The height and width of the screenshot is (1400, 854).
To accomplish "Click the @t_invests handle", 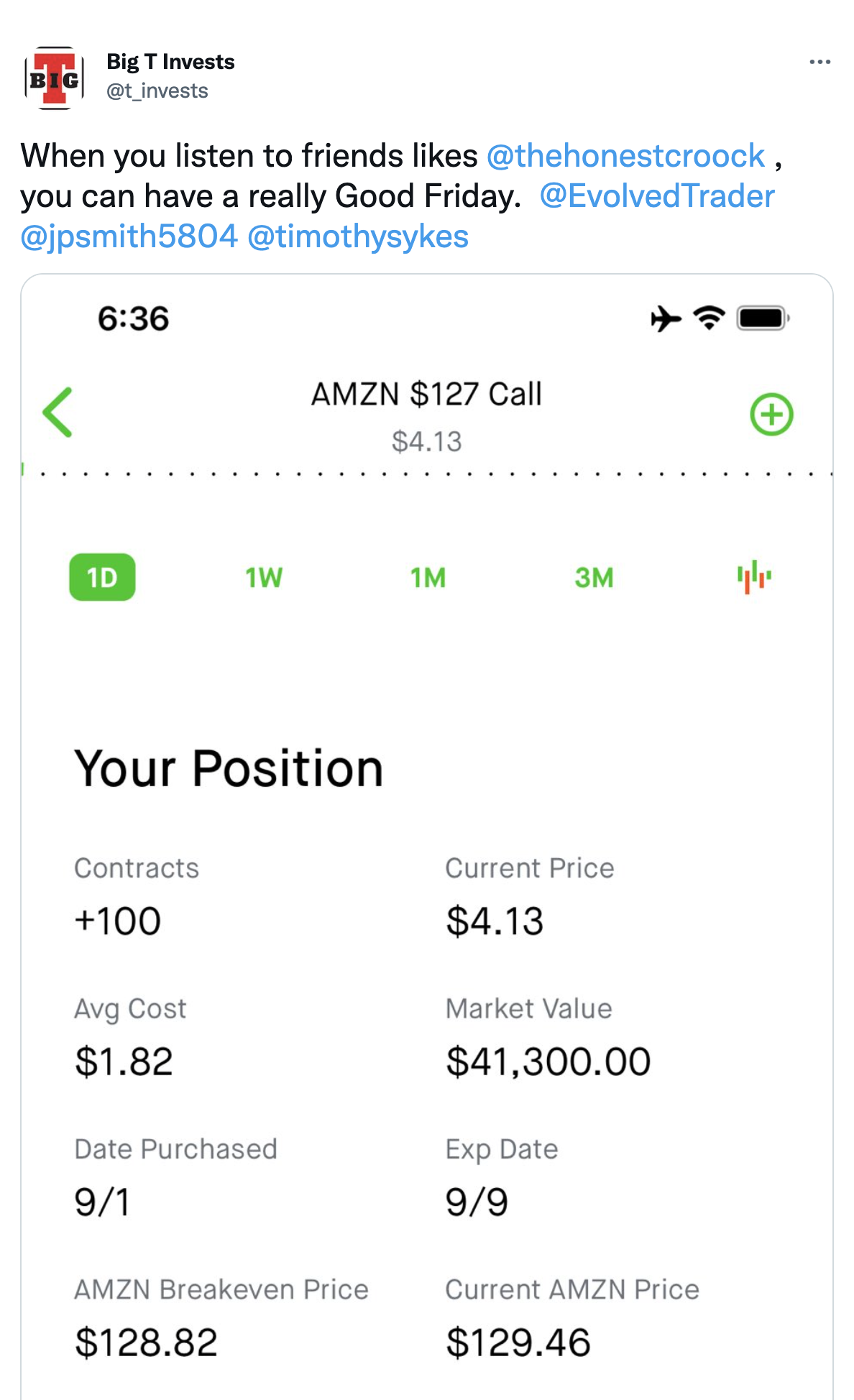I will click(157, 91).
